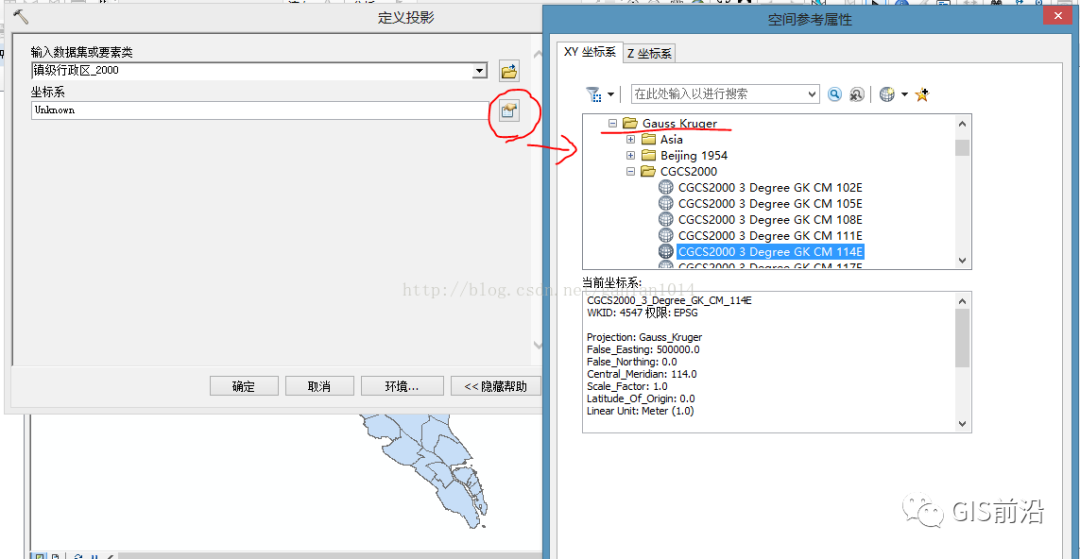This screenshot has width=1080, height=559.
Task: Select CGCS2000 3 Degree GK CM 108E
Action: click(x=770, y=220)
